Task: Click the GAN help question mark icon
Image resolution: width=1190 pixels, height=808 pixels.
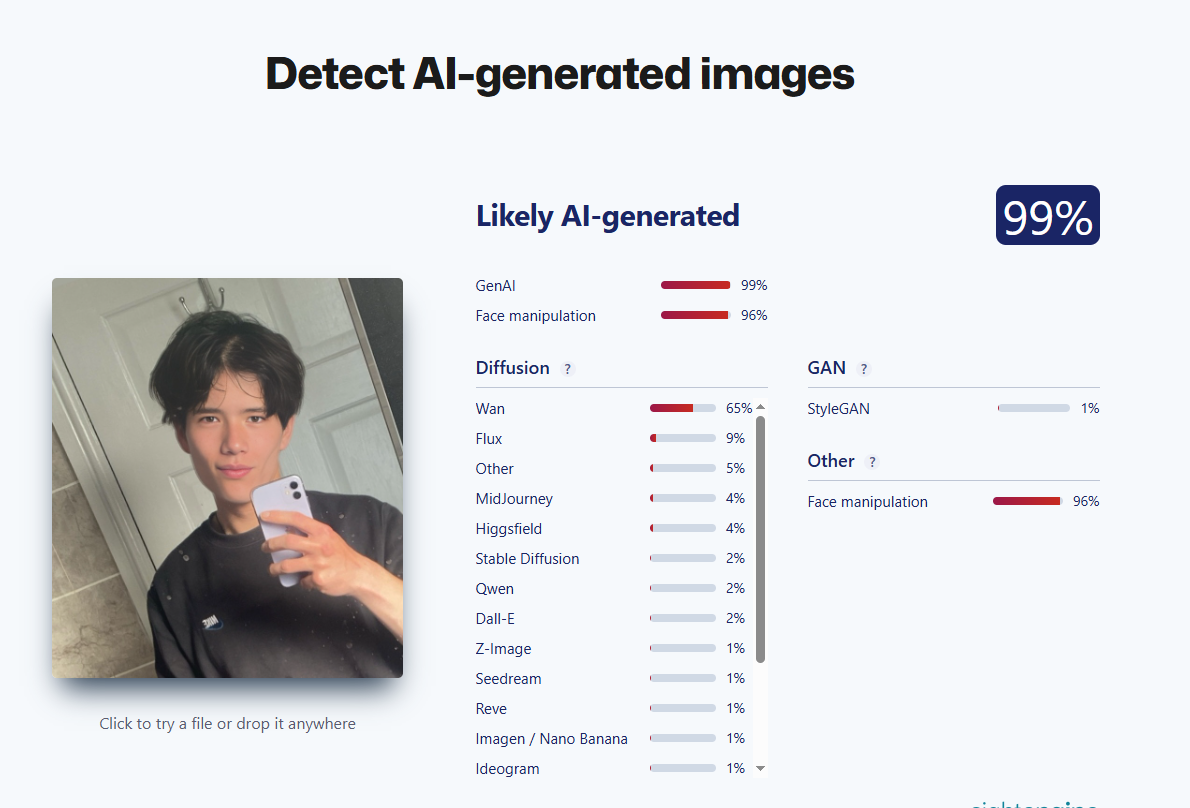Action: coord(863,369)
